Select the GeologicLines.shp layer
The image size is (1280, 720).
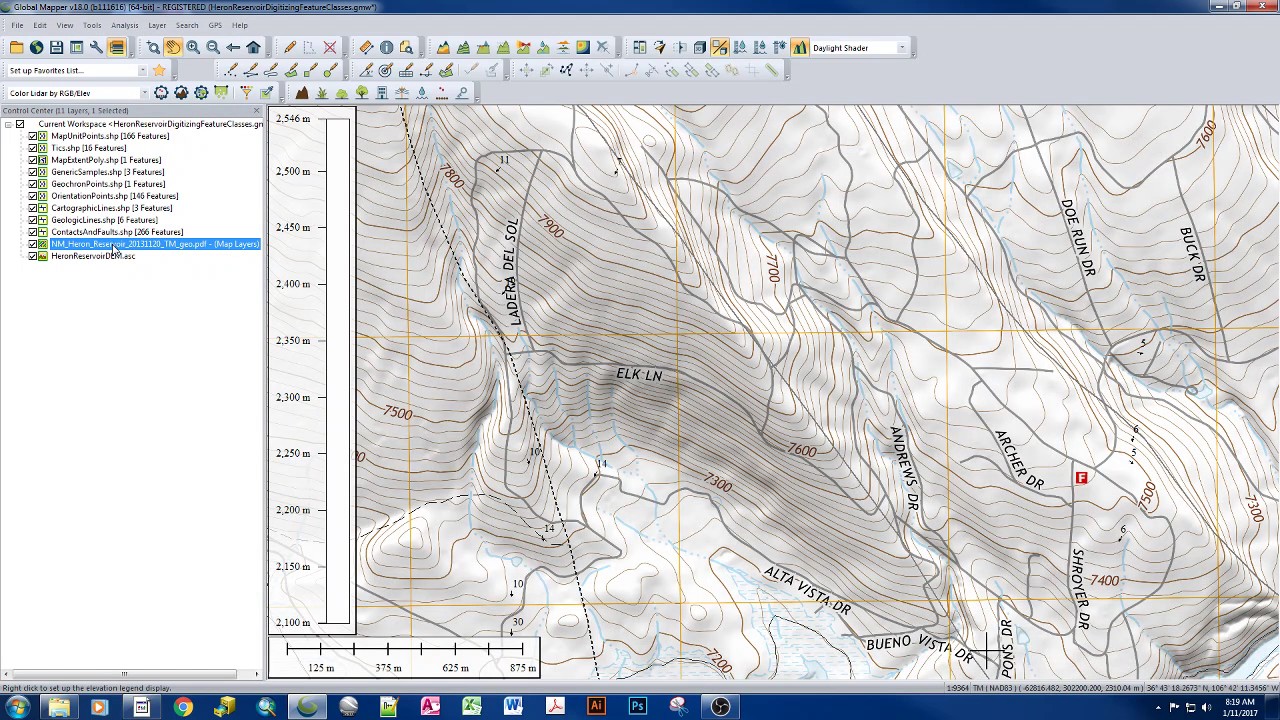(x=104, y=220)
